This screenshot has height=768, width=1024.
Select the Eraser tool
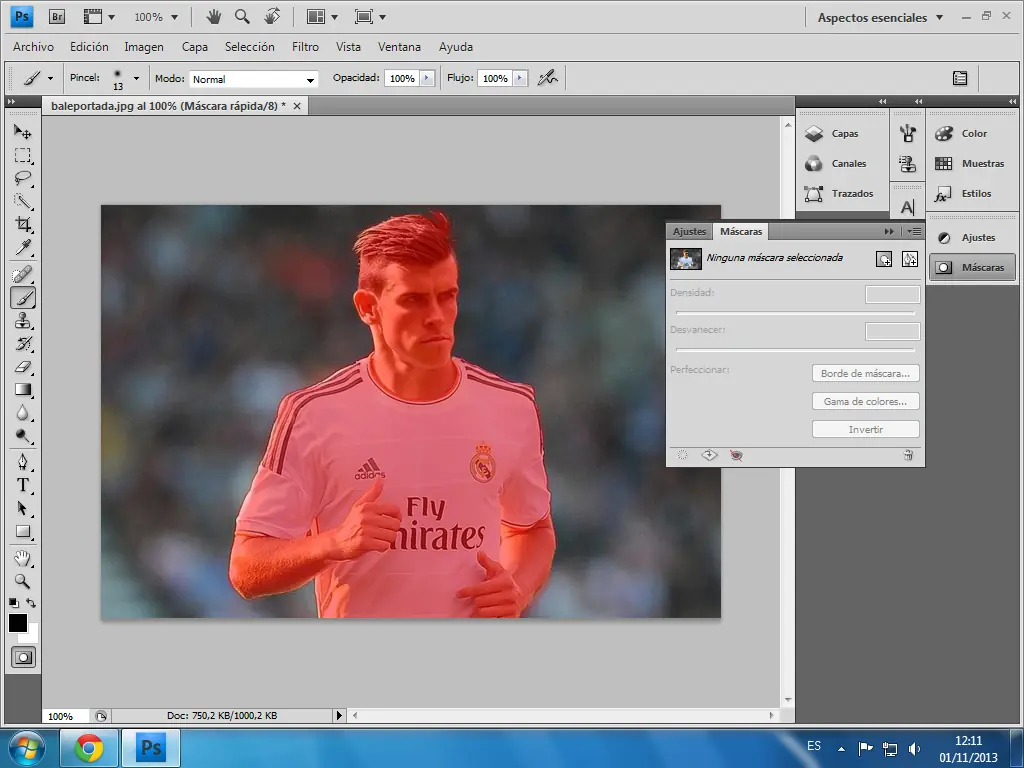(x=23, y=366)
